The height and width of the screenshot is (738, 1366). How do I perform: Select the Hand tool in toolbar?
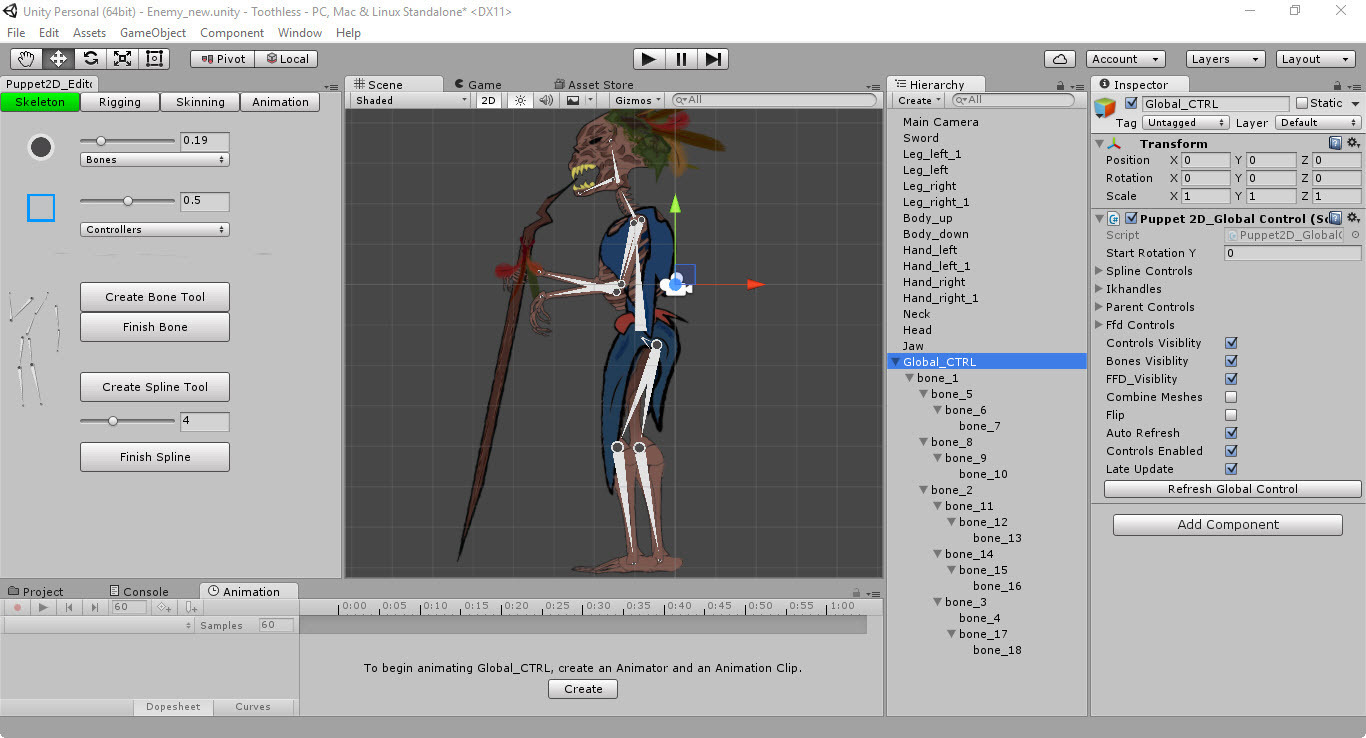tap(27, 59)
